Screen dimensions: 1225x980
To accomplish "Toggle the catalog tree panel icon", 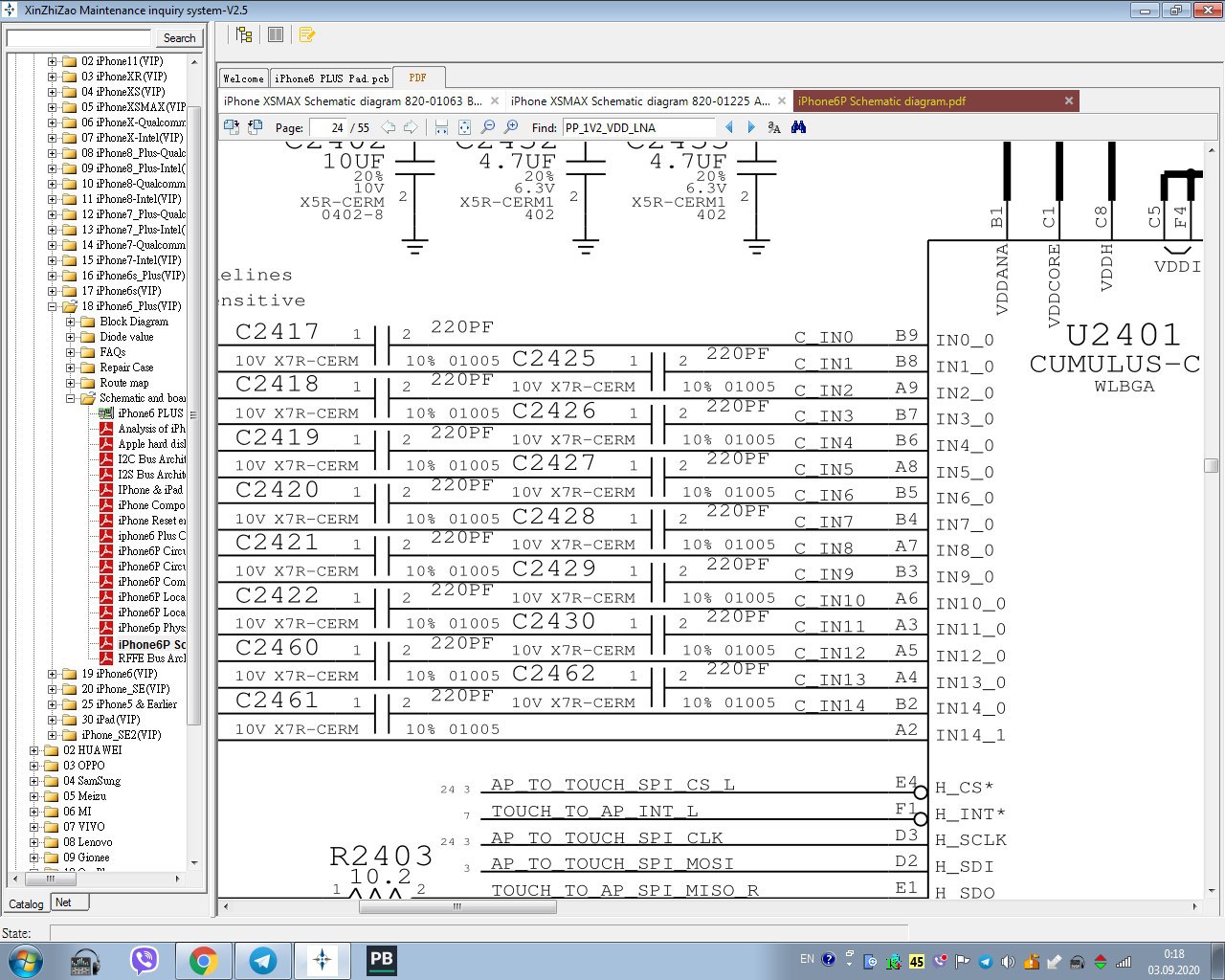I will coord(244,34).
